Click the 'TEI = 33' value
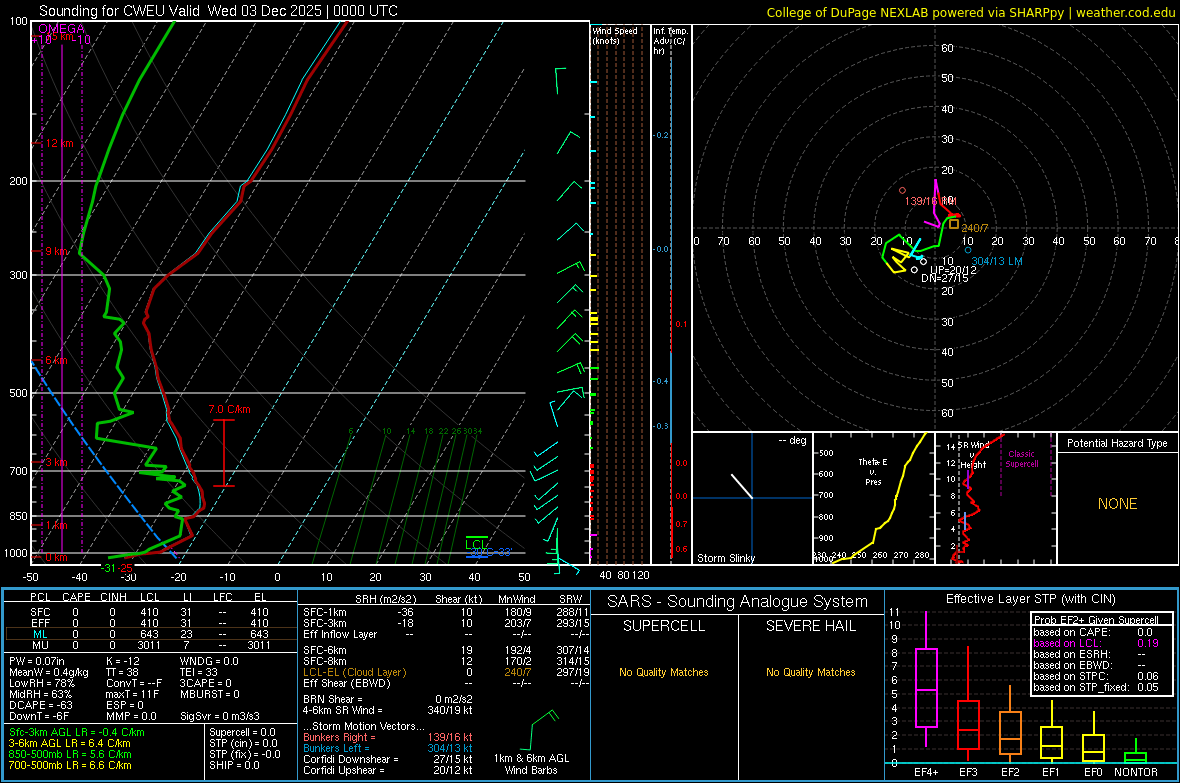 (x=199, y=672)
